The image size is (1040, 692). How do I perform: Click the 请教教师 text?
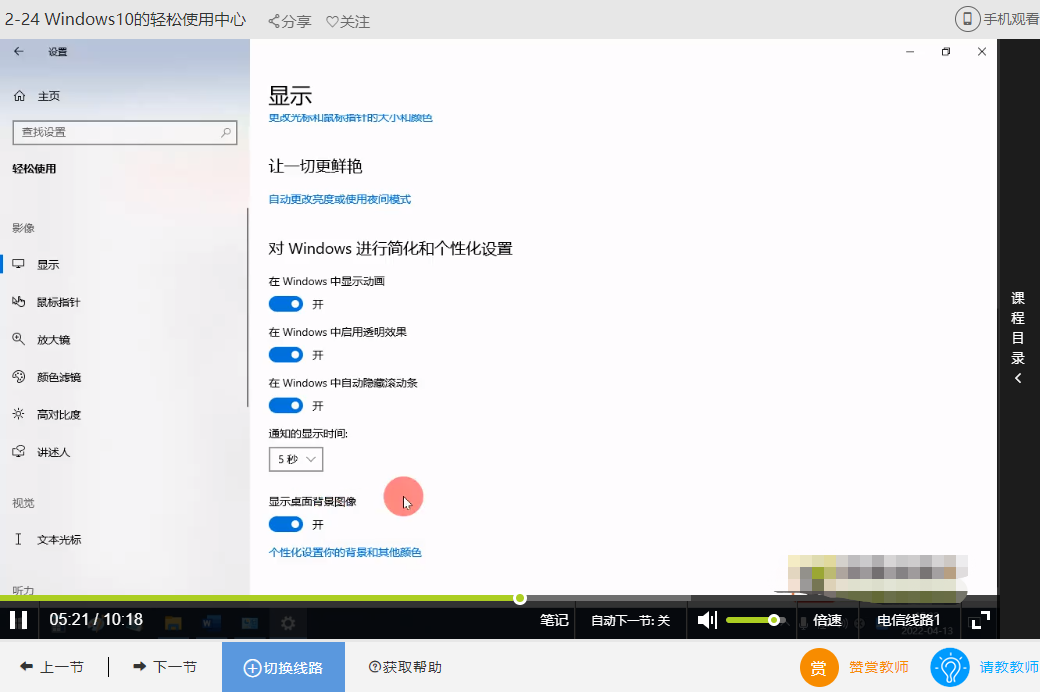pos(1009,667)
